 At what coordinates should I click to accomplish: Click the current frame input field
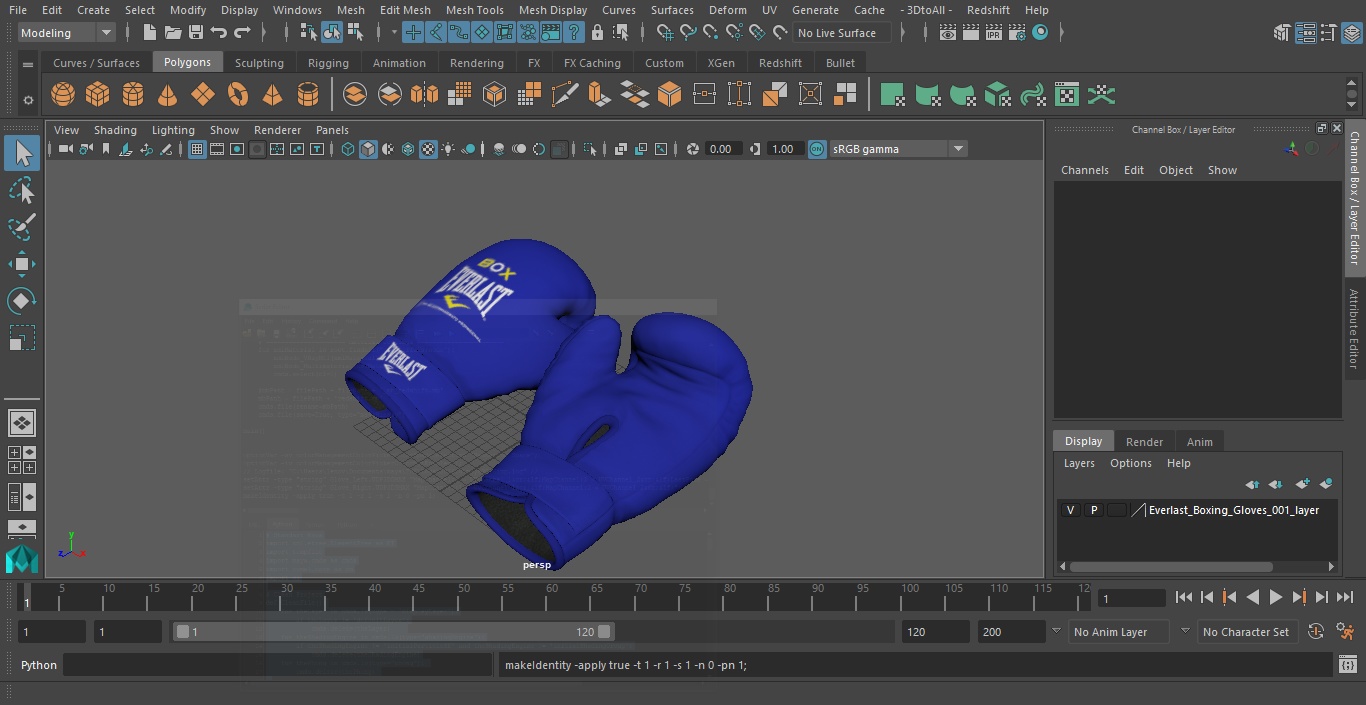tap(1132, 598)
